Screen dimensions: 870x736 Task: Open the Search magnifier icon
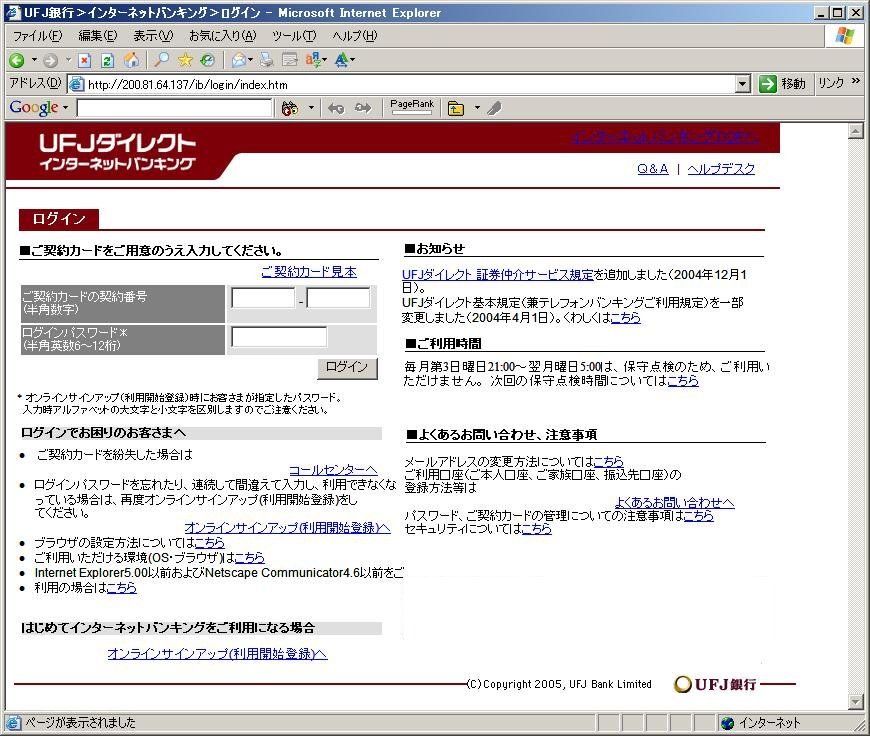pos(161,60)
